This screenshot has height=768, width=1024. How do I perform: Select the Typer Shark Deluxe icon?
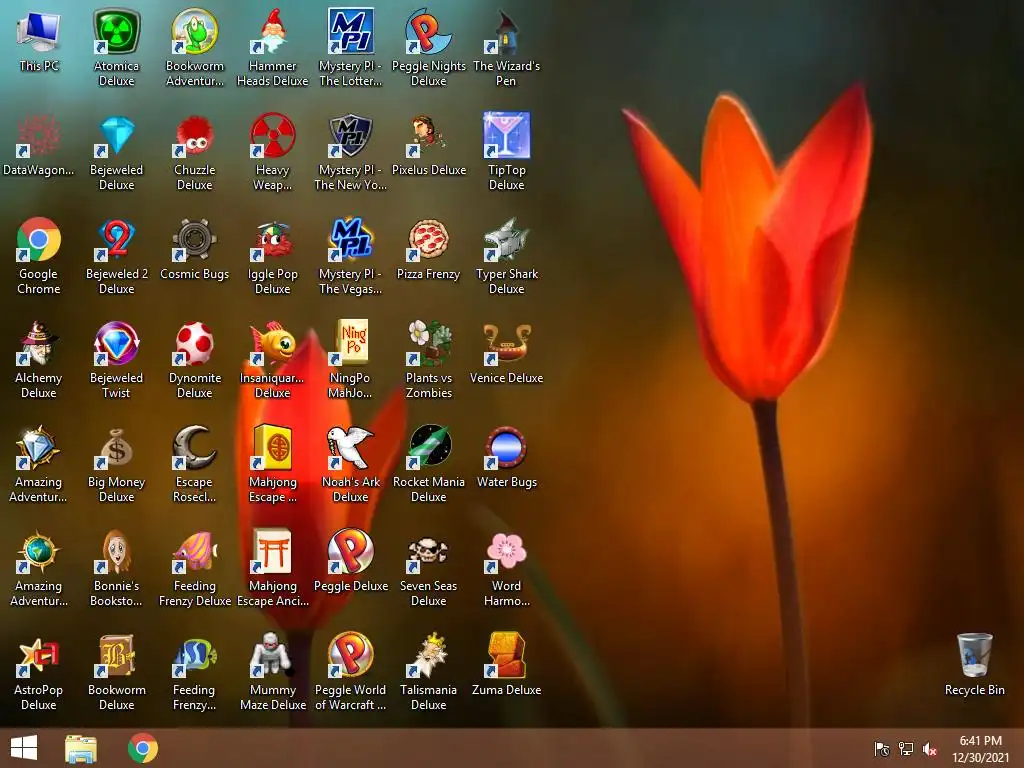(x=506, y=239)
